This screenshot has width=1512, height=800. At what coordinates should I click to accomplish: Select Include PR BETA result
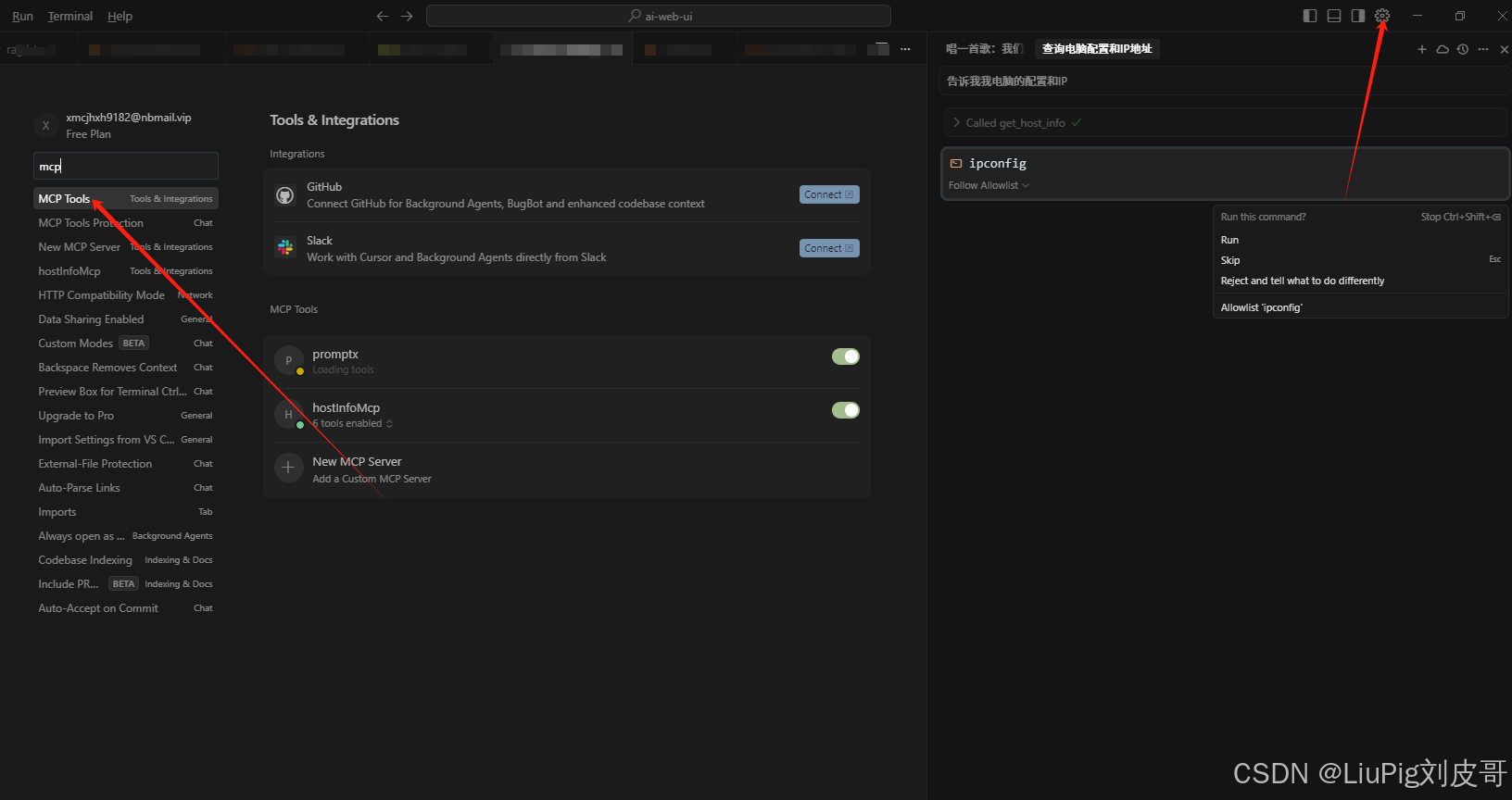pos(126,584)
